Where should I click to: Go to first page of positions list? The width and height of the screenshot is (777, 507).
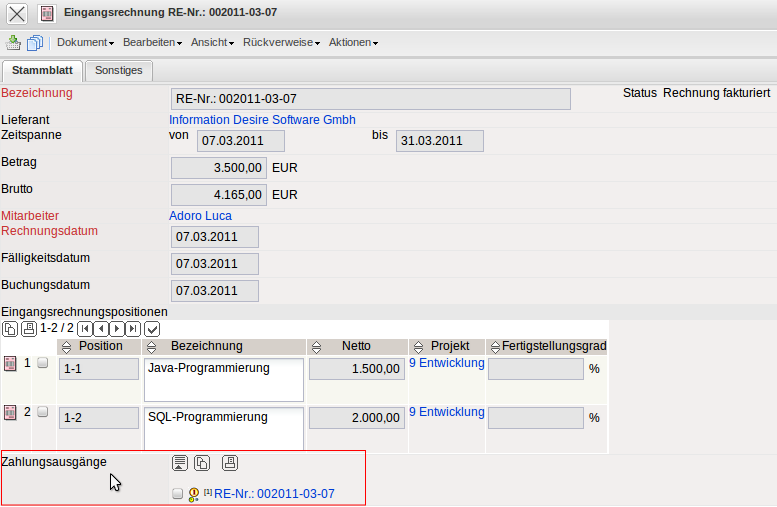pos(85,328)
